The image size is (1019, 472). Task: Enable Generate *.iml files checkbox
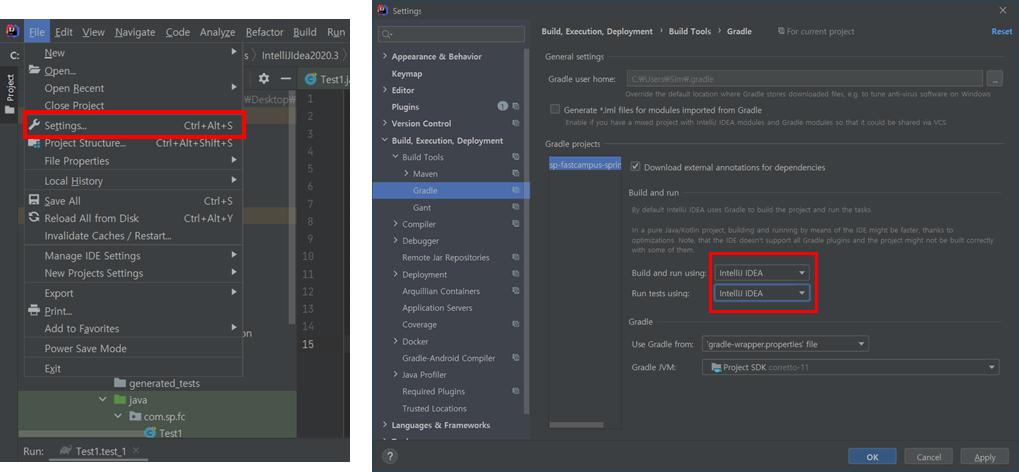[555, 110]
